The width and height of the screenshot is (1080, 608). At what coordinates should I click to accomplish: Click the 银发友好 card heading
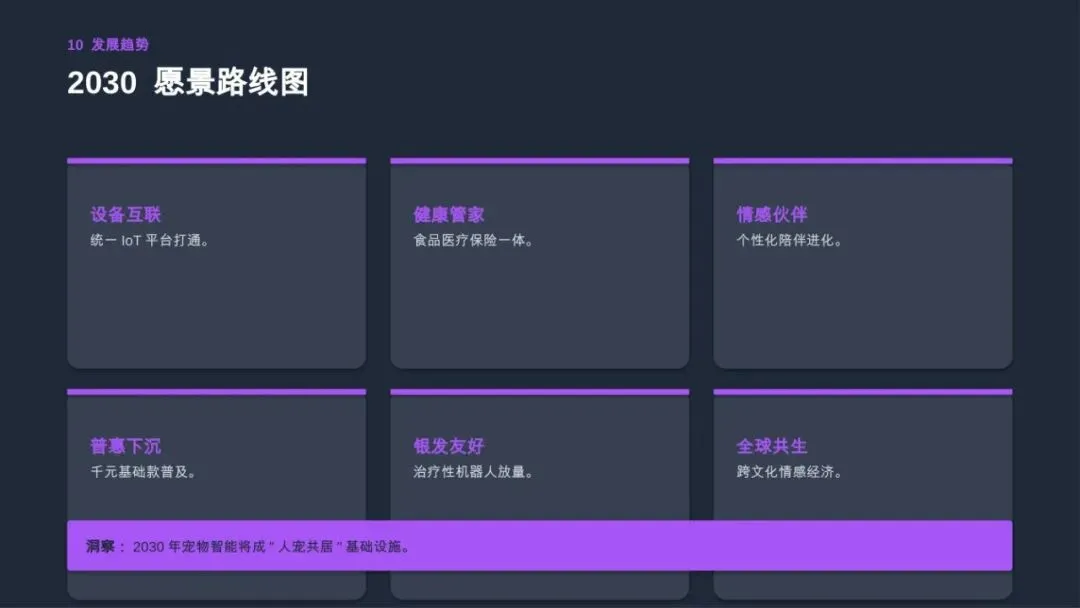tap(449, 446)
